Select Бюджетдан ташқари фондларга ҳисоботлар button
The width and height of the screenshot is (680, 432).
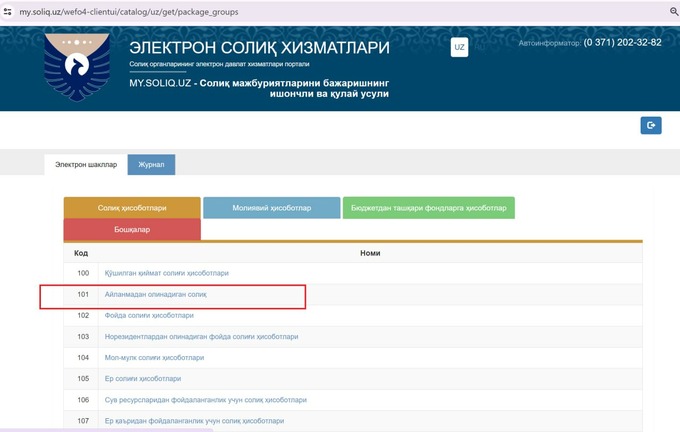(x=428, y=208)
